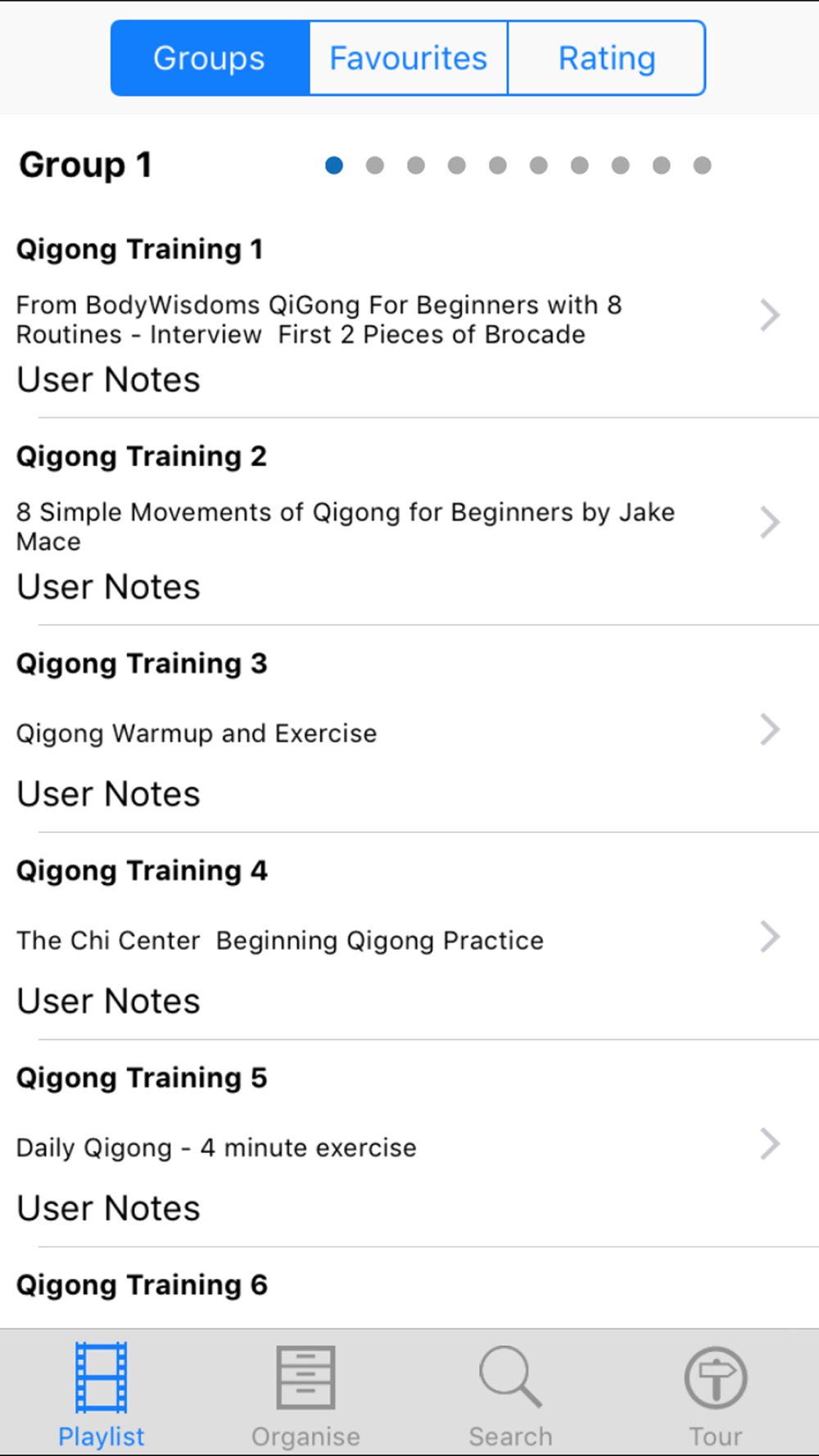The width and height of the screenshot is (819, 1456).
Task: Tap the Organise file cabinet icon
Action: point(305,1377)
